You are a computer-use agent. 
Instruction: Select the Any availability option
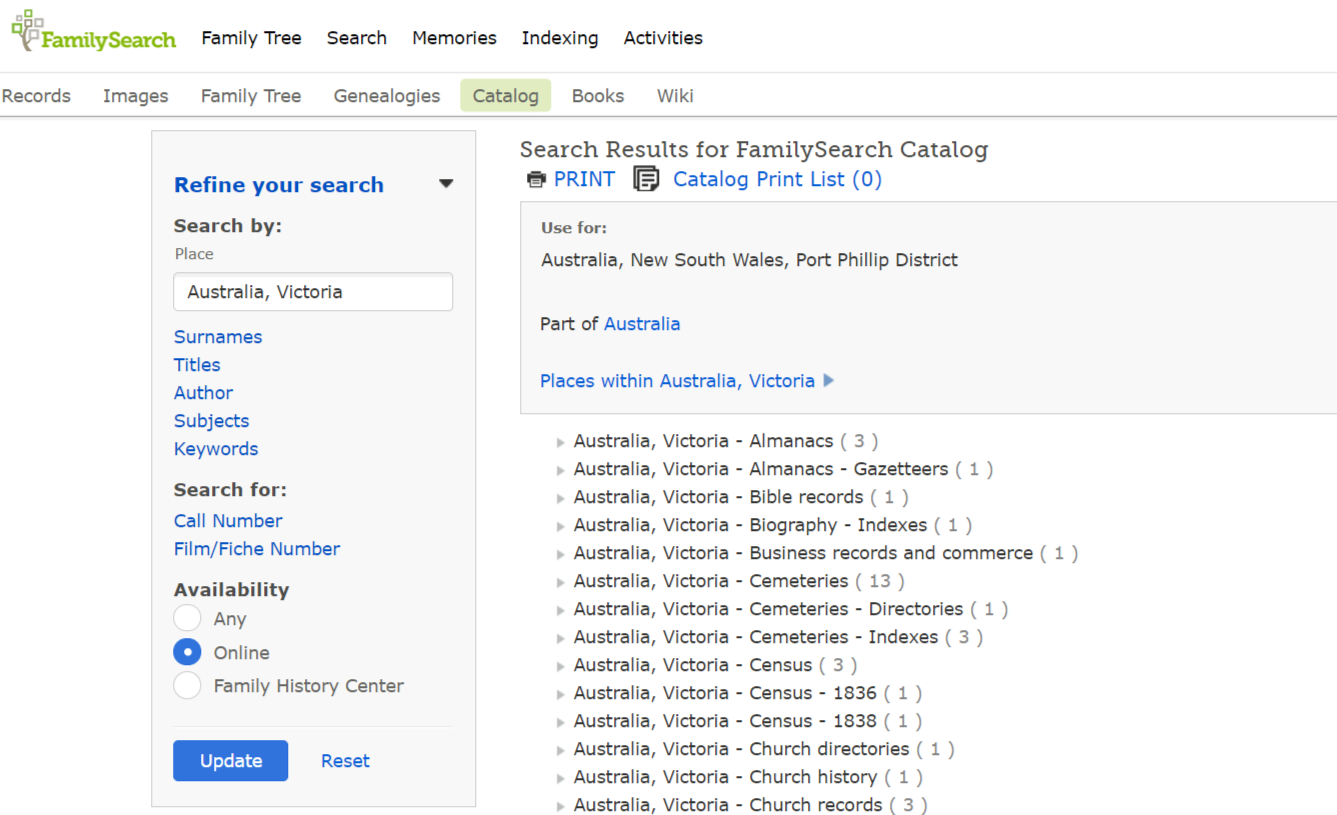tap(187, 619)
